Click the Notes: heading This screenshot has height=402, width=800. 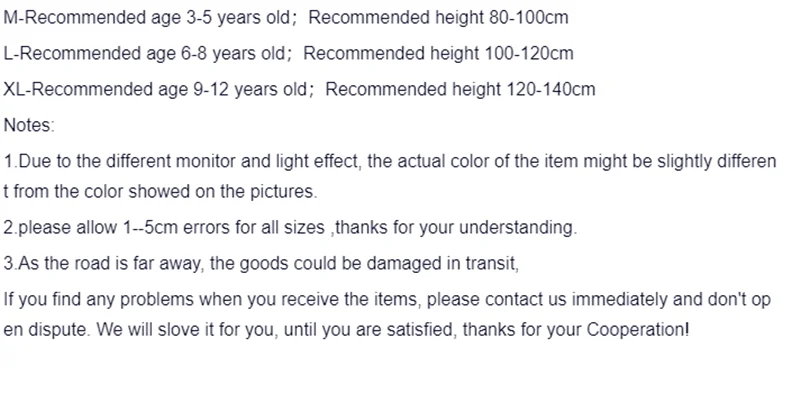tap(29, 125)
